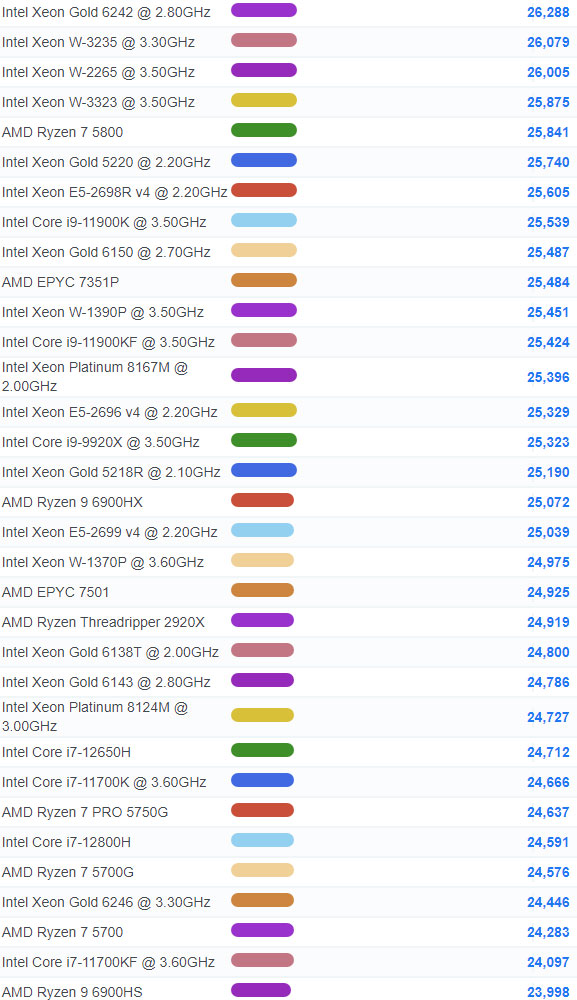Open the AMD EPYC 7501 entry

pos(55,592)
